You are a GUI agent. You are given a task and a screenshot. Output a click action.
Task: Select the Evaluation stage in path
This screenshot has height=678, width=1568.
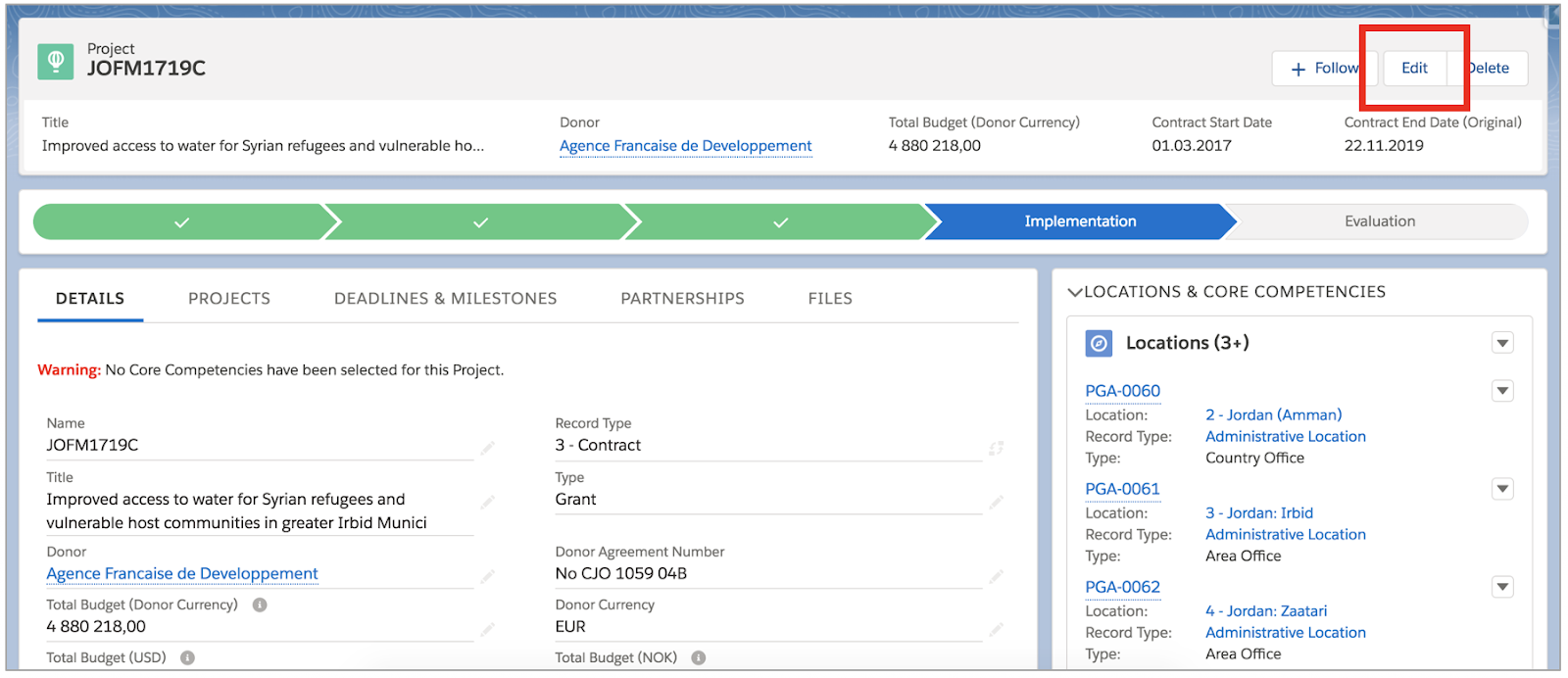click(1380, 222)
